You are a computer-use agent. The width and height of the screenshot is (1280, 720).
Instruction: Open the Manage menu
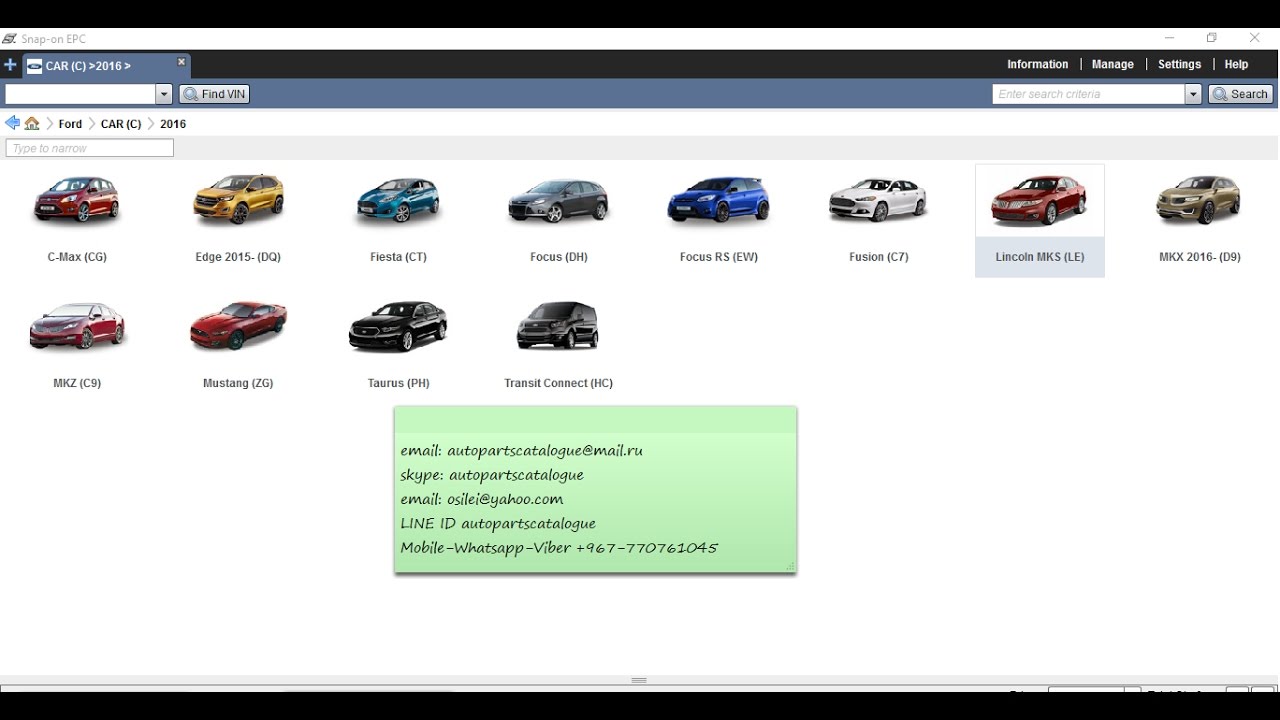[x=1112, y=64]
